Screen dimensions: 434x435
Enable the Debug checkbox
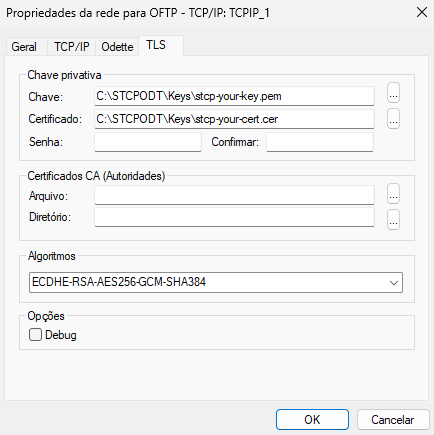(35, 335)
